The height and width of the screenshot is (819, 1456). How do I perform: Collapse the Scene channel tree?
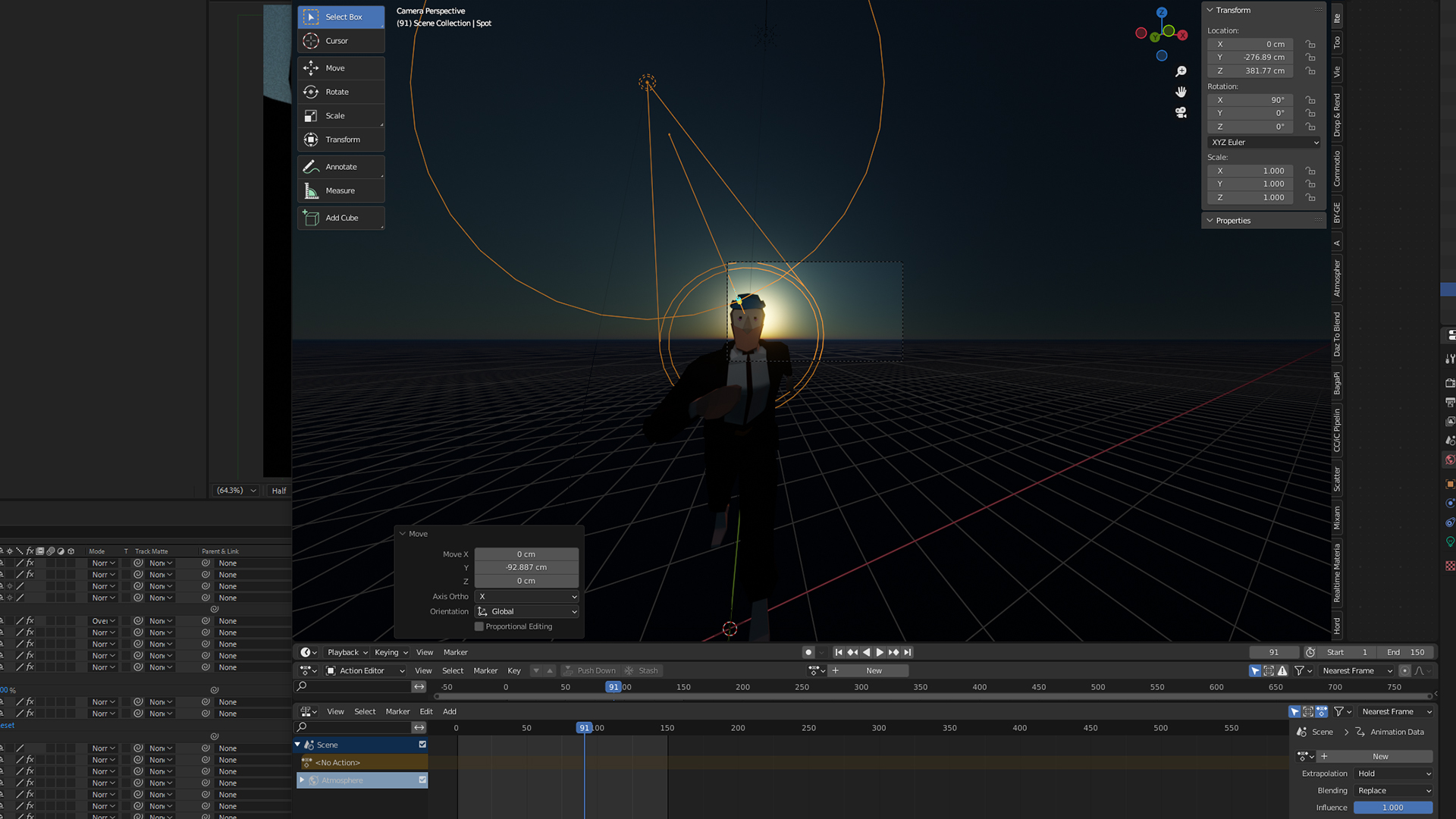297,745
